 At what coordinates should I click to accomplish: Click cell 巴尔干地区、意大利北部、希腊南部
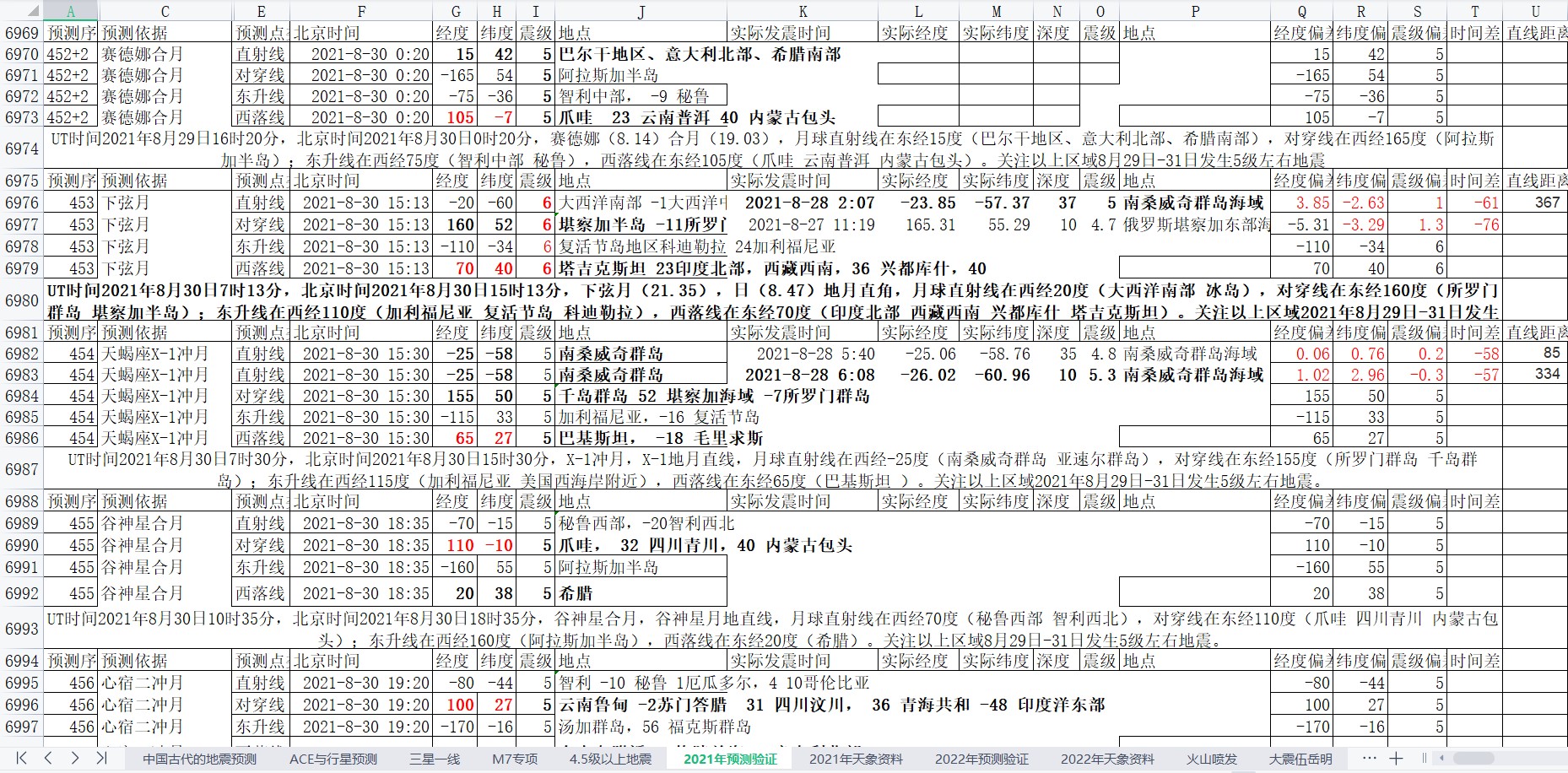pyautogui.click(x=700, y=54)
